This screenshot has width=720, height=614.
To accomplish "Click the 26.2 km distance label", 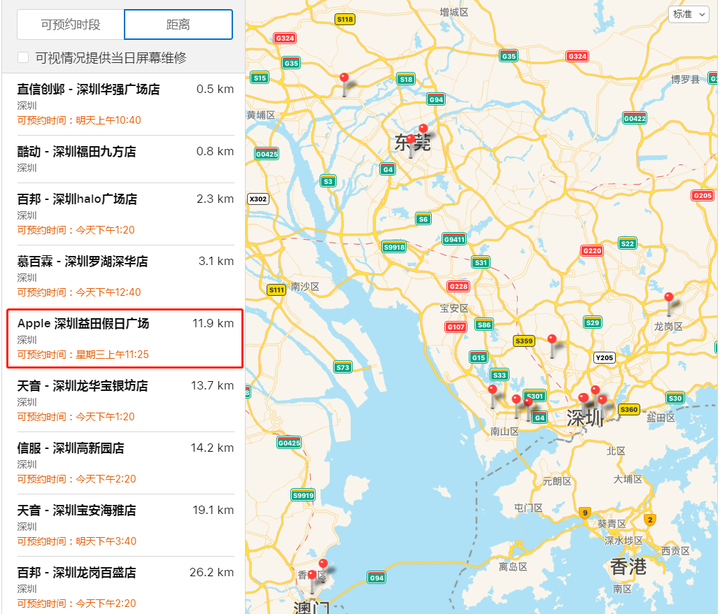I will point(212,572).
